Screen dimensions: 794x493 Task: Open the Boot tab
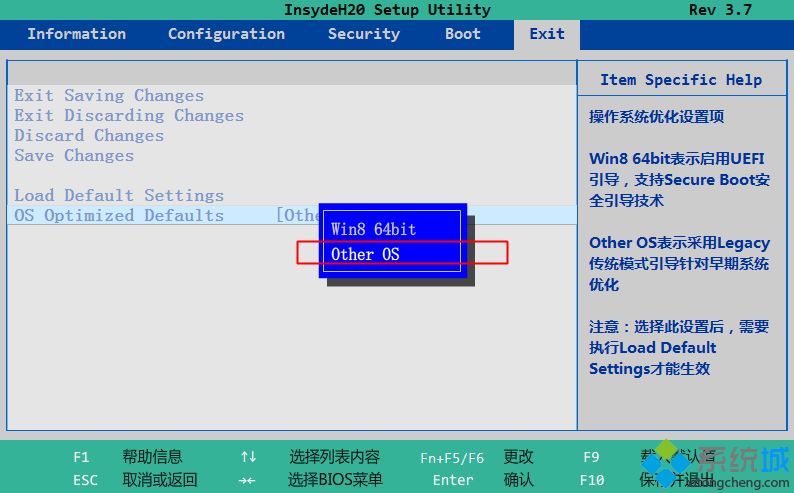463,34
